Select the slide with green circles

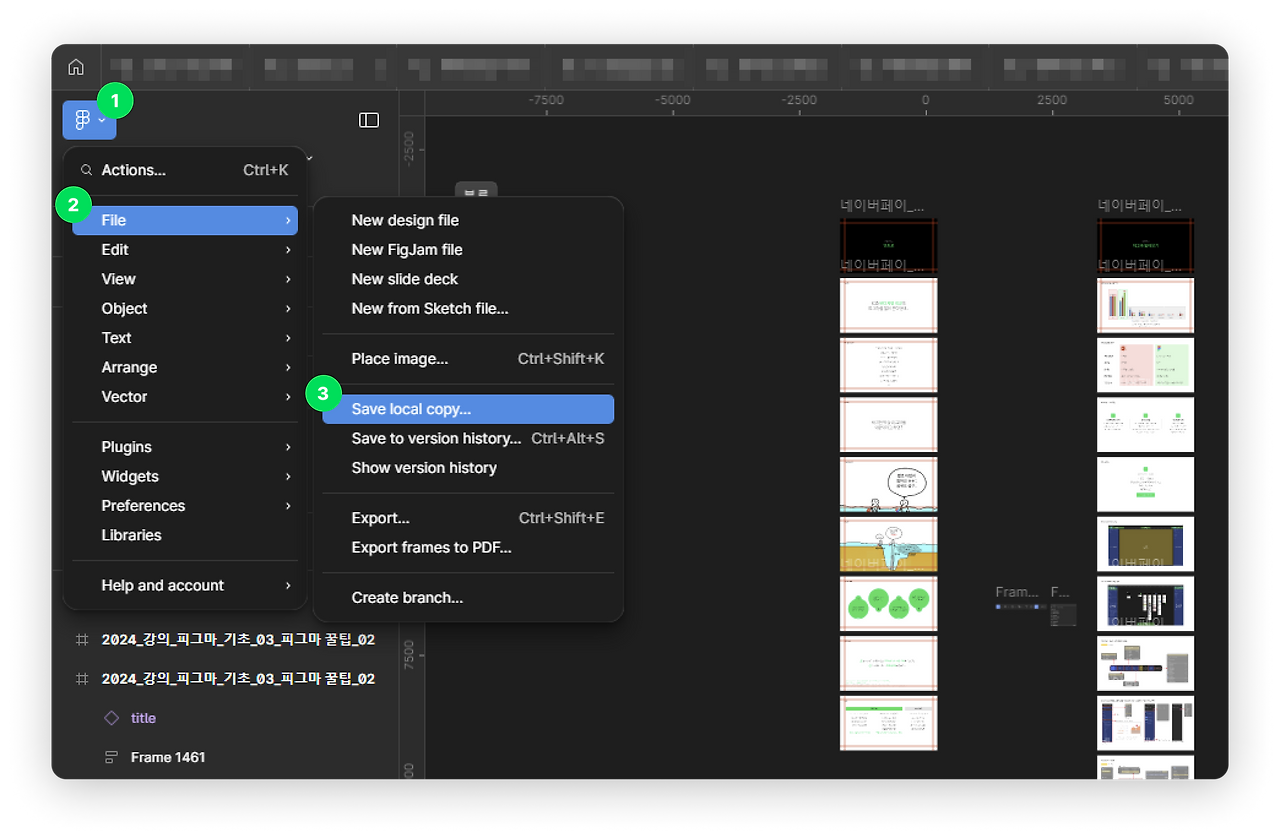pos(888,604)
